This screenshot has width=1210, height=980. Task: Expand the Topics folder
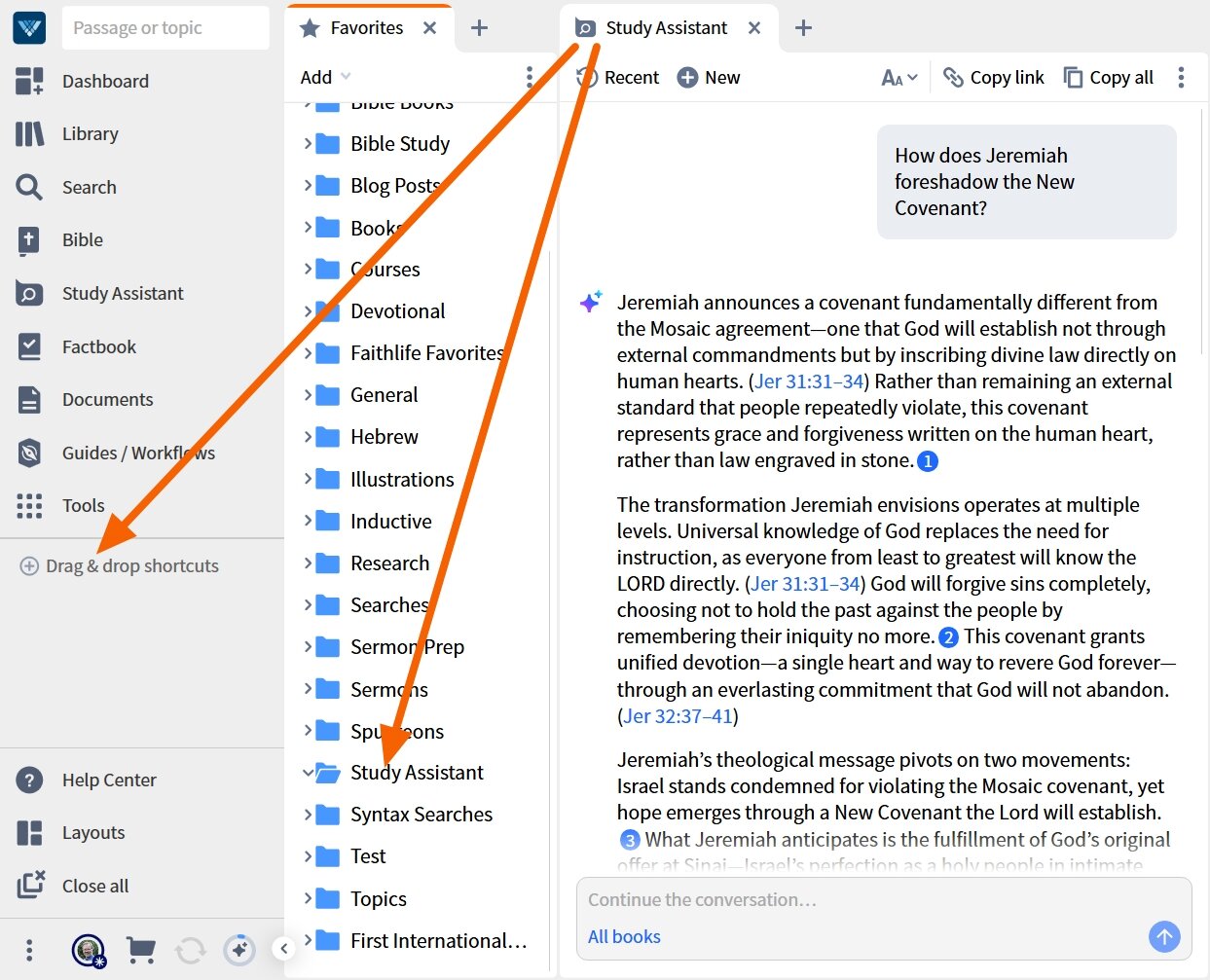(x=308, y=898)
